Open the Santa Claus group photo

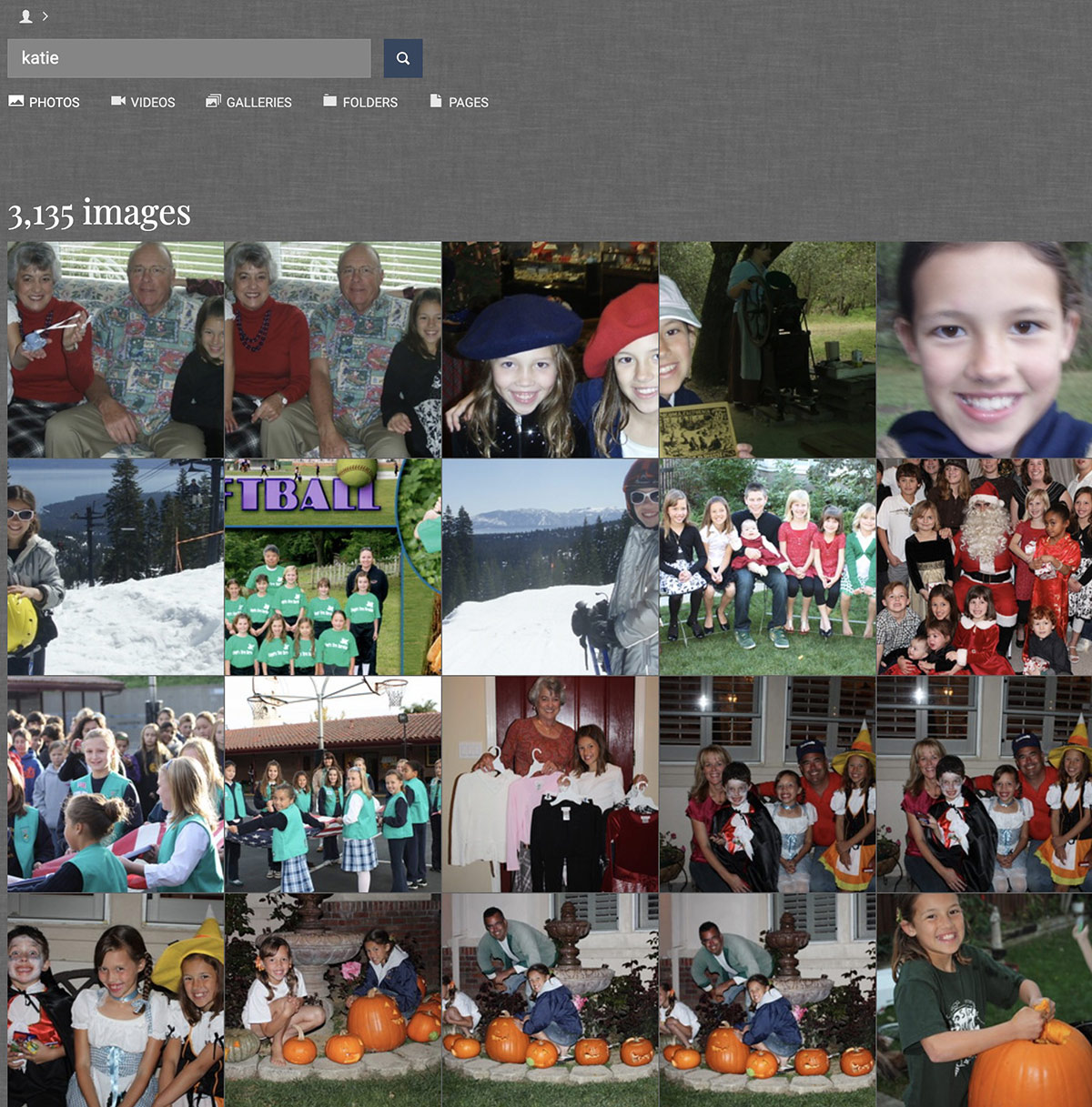tap(984, 567)
